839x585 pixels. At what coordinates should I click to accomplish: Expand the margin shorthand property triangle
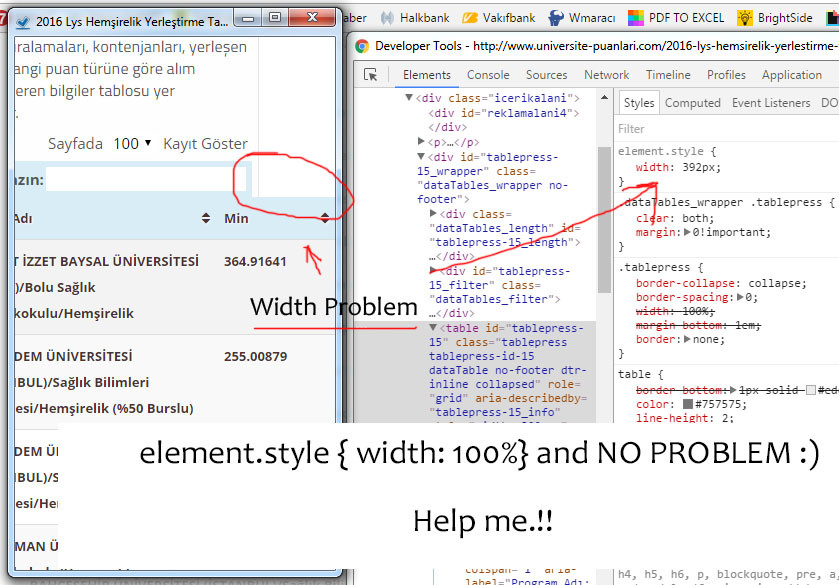tap(688, 232)
